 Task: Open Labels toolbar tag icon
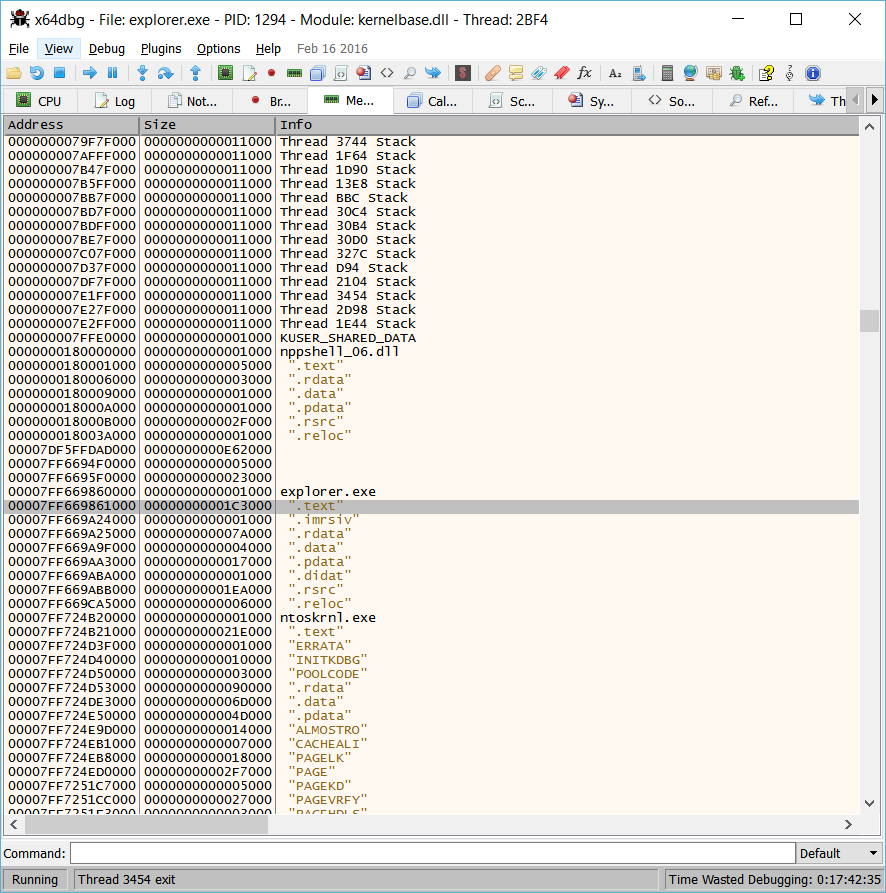pos(539,73)
